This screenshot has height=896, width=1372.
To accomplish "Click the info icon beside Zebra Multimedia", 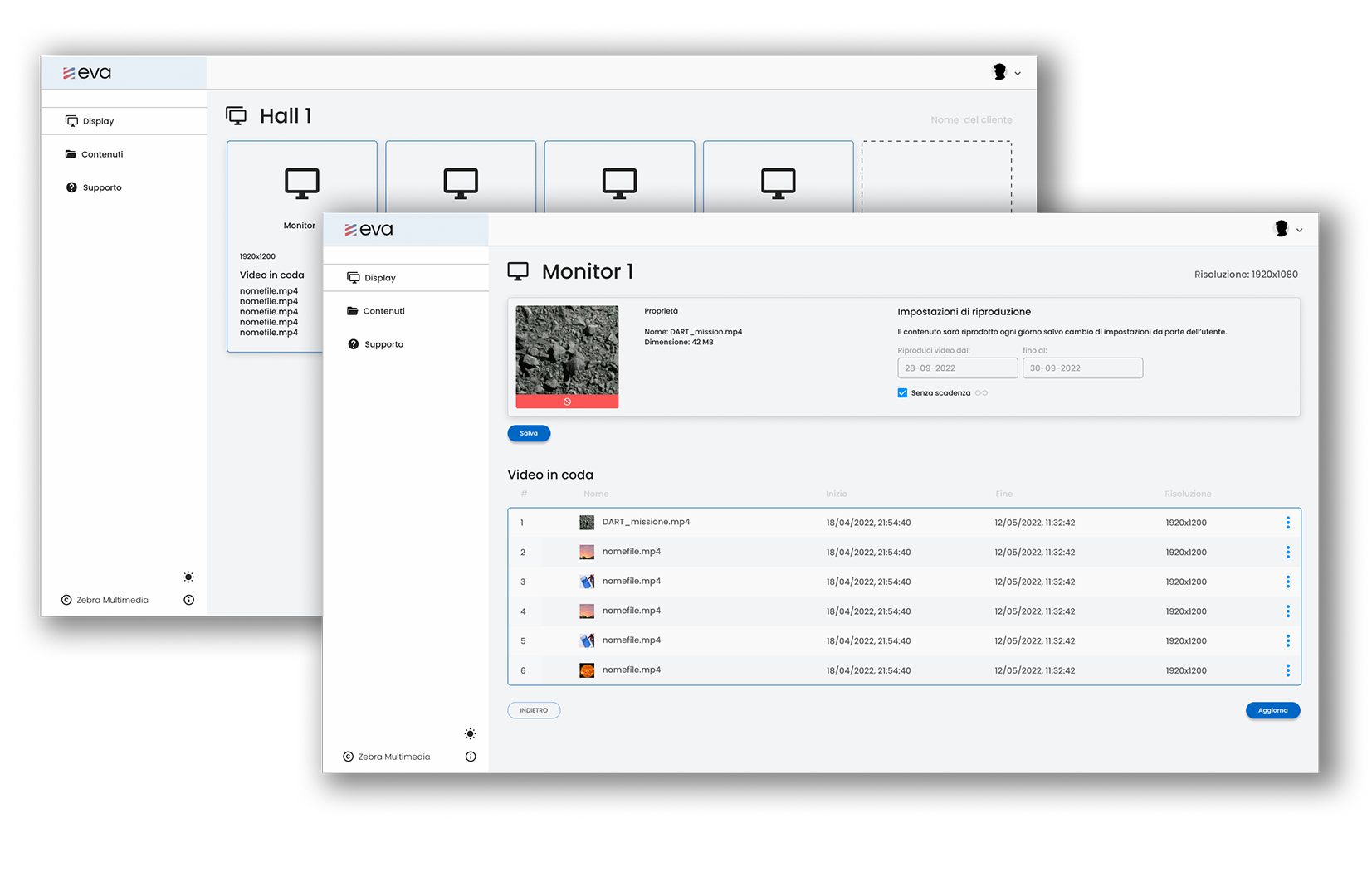I will tap(471, 757).
